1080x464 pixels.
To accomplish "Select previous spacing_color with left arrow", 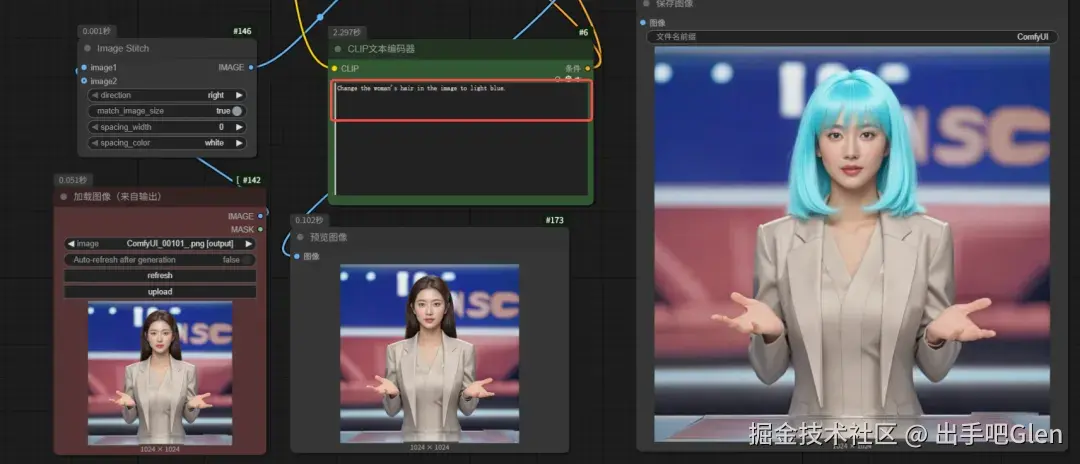I will [95, 143].
